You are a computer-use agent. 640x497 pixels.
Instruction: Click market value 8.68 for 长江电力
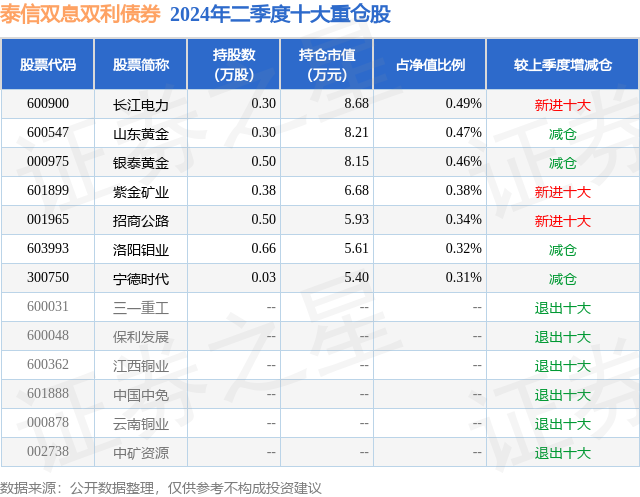(356, 104)
